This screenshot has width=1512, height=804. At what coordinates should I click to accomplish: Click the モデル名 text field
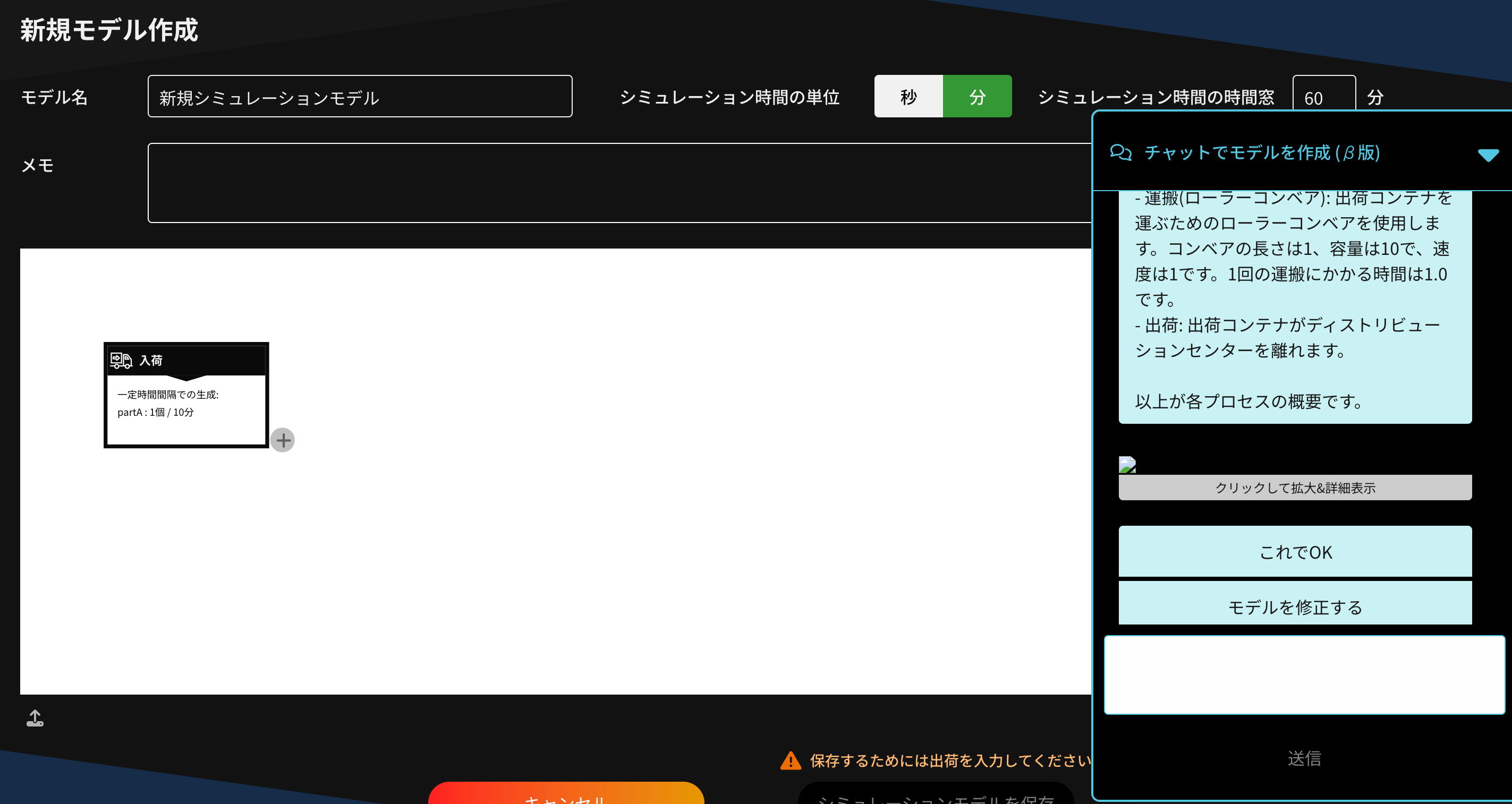(360, 96)
